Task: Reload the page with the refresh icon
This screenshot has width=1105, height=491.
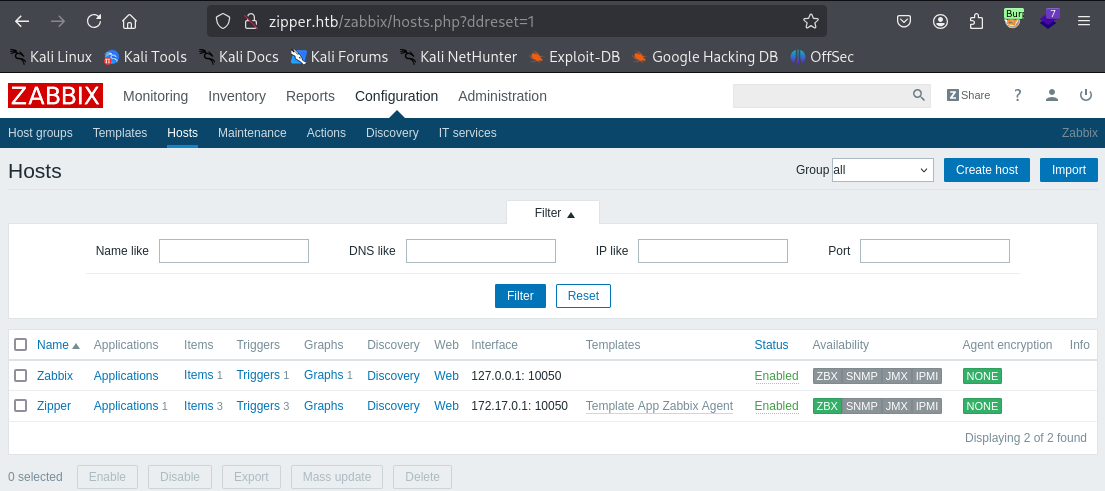Action: pyautogui.click(x=94, y=21)
